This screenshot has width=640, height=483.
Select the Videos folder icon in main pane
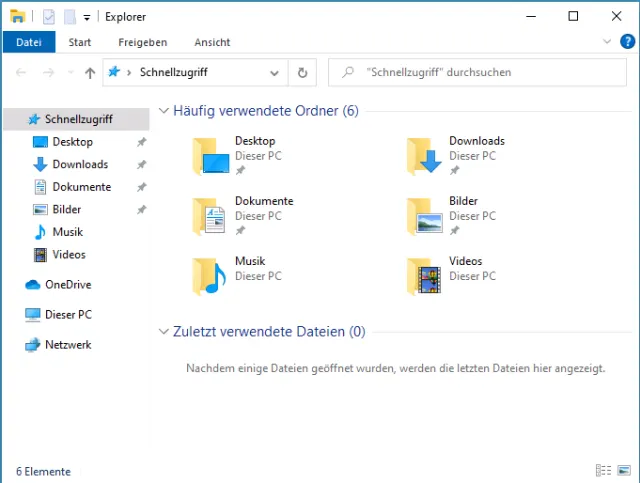[x=424, y=276]
